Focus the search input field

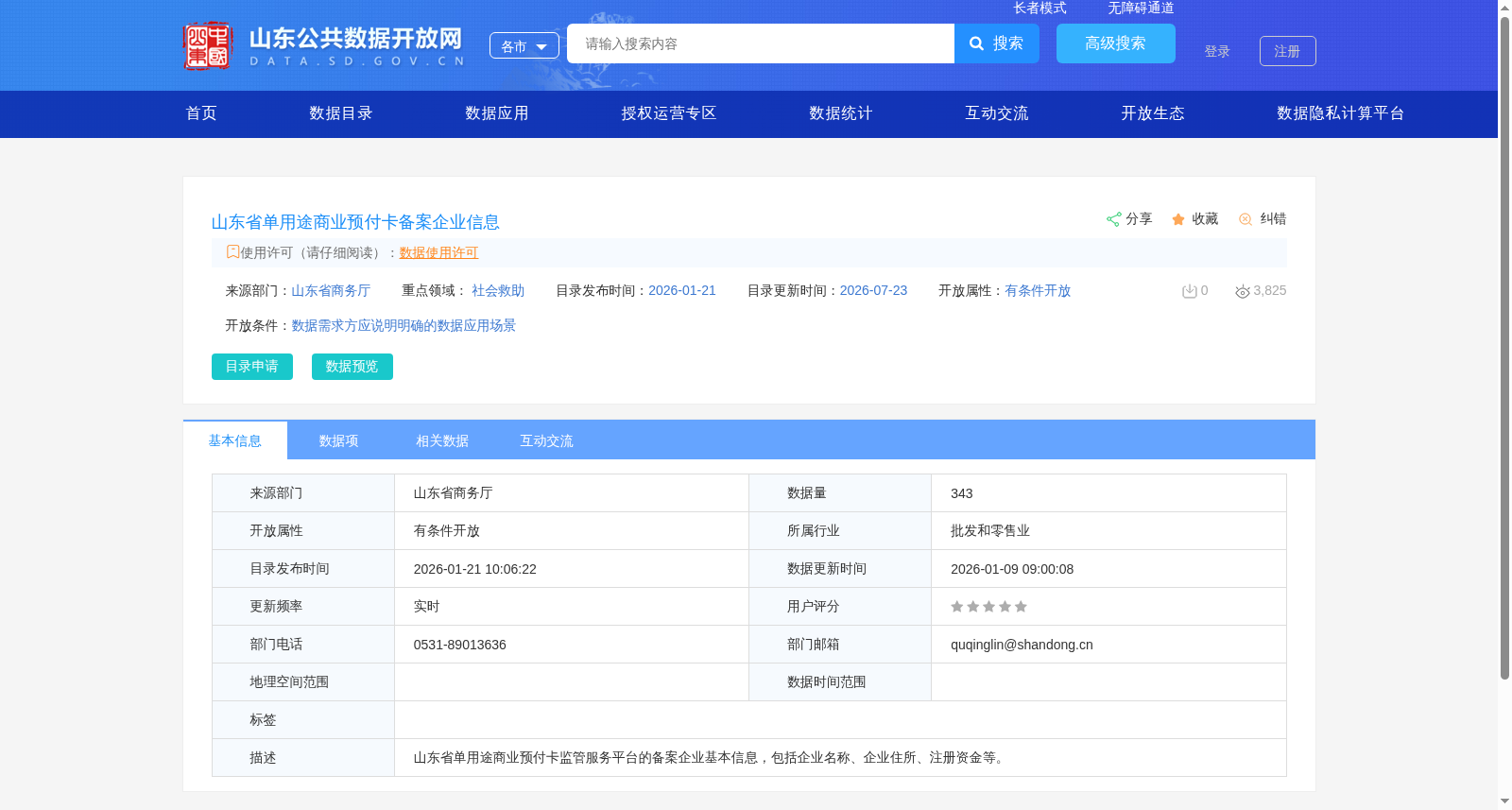(x=761, y=43)
